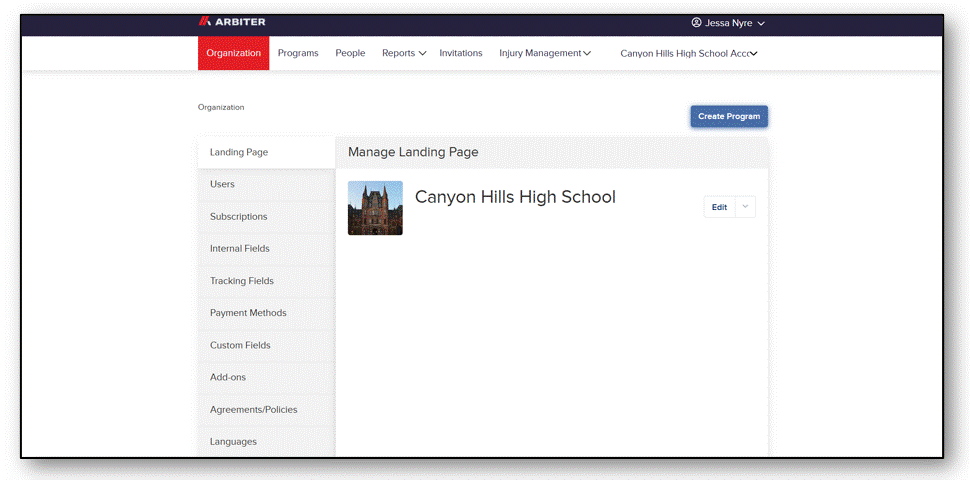Click the Edit button for landing page
The image size is (970, 480).
pyautogui.click(x=719, y=207)
